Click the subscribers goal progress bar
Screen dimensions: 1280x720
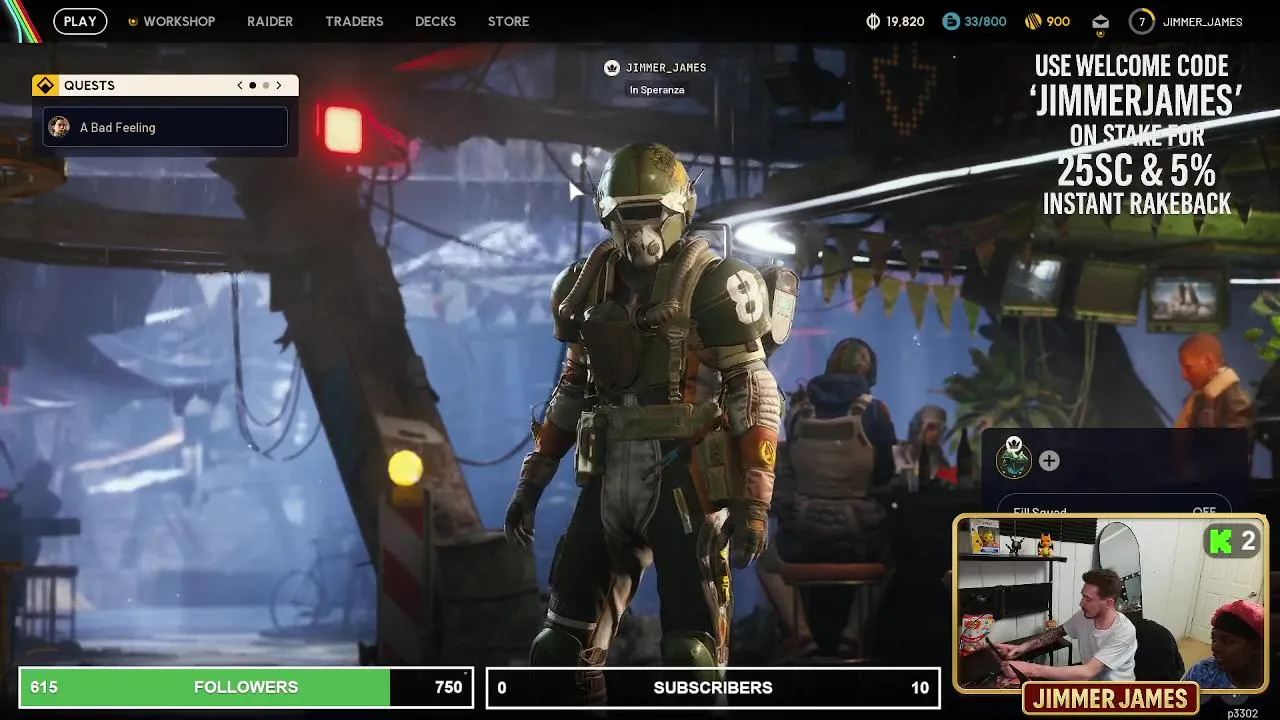[713, 687]
